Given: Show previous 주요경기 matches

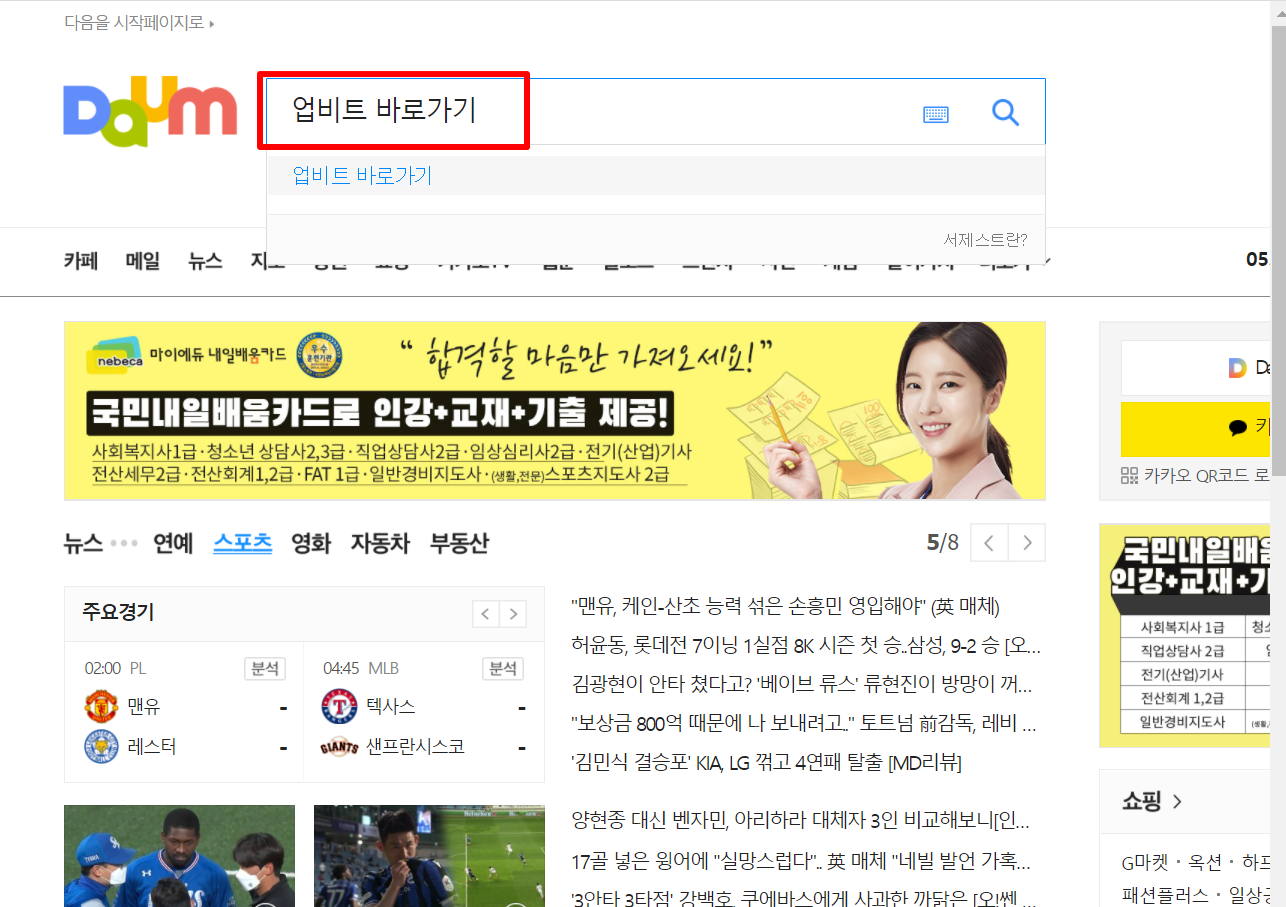Looking at the screenshot, I should [485, 614].
